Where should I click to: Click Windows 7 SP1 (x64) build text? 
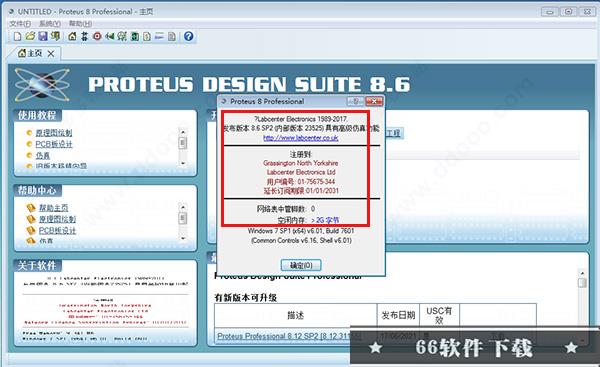pos(301,231)
